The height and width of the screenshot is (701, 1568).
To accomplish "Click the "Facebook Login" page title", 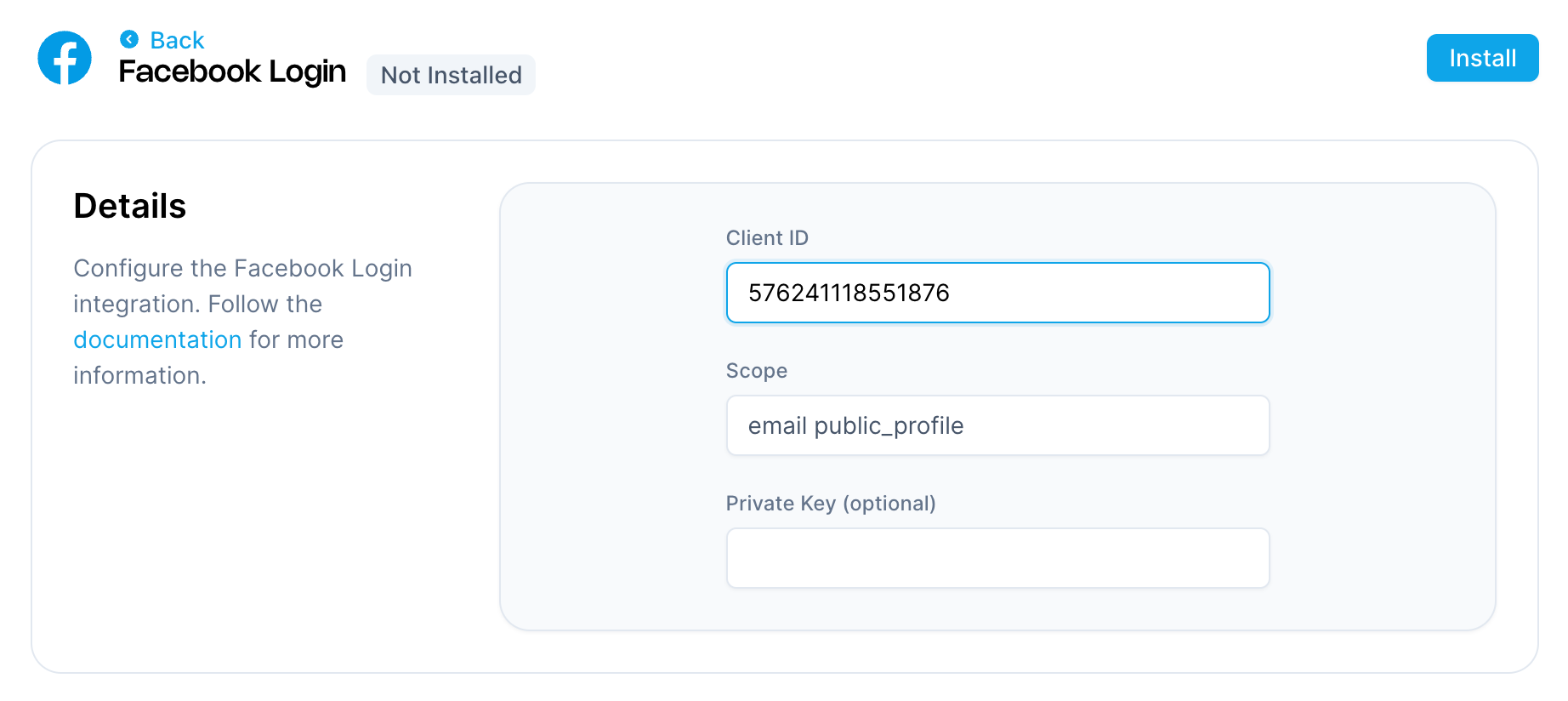I will (231, 71).
